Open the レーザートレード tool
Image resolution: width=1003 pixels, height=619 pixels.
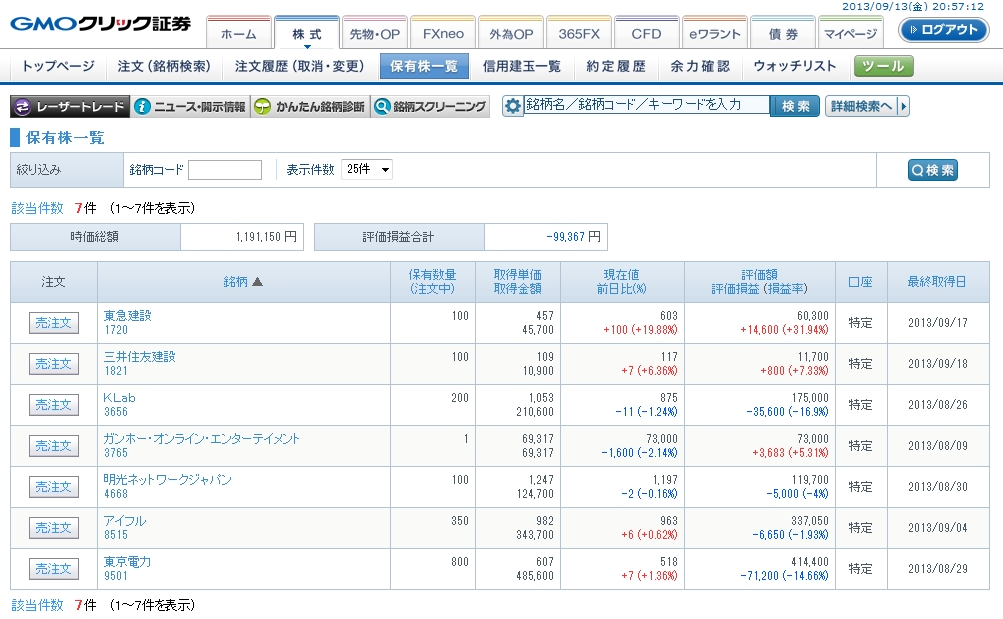click(x=70, y=107)
